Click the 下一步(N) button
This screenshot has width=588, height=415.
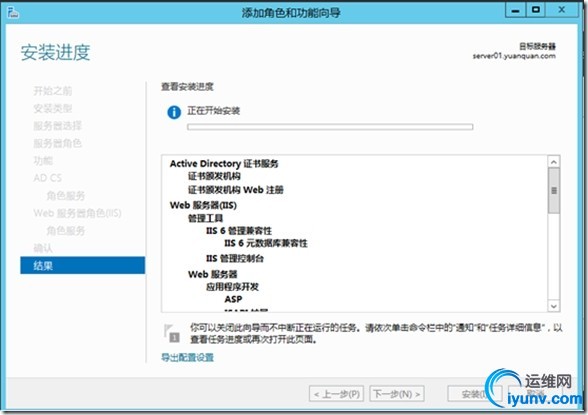[x=397, y=394]
